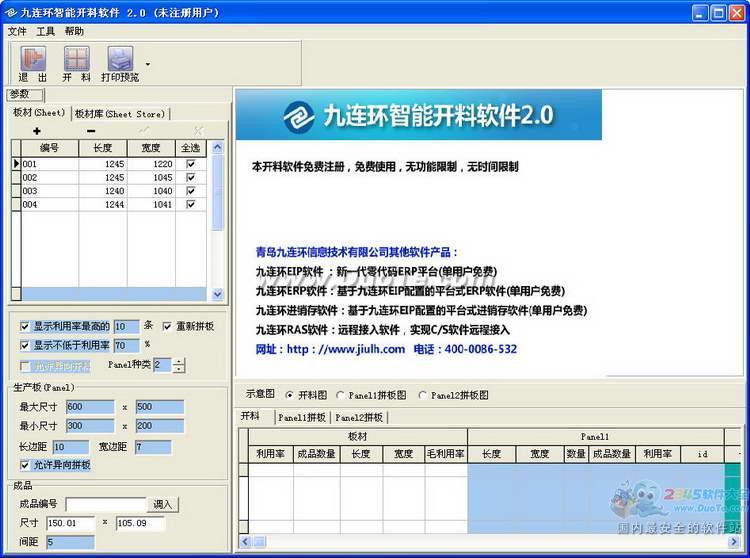Open the 工具 menu

[45, 32]
